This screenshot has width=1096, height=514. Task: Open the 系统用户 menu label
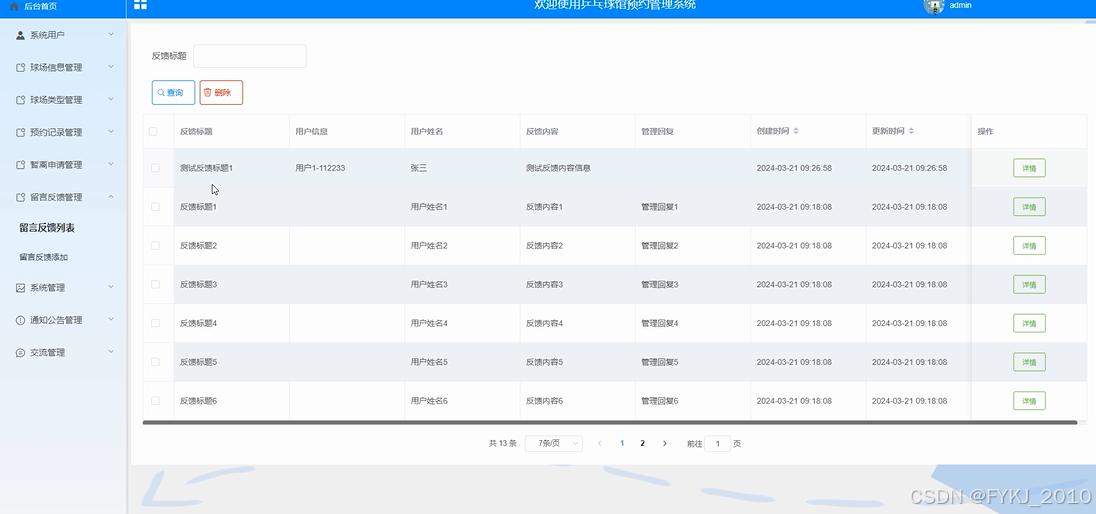(x=48, y=35)
